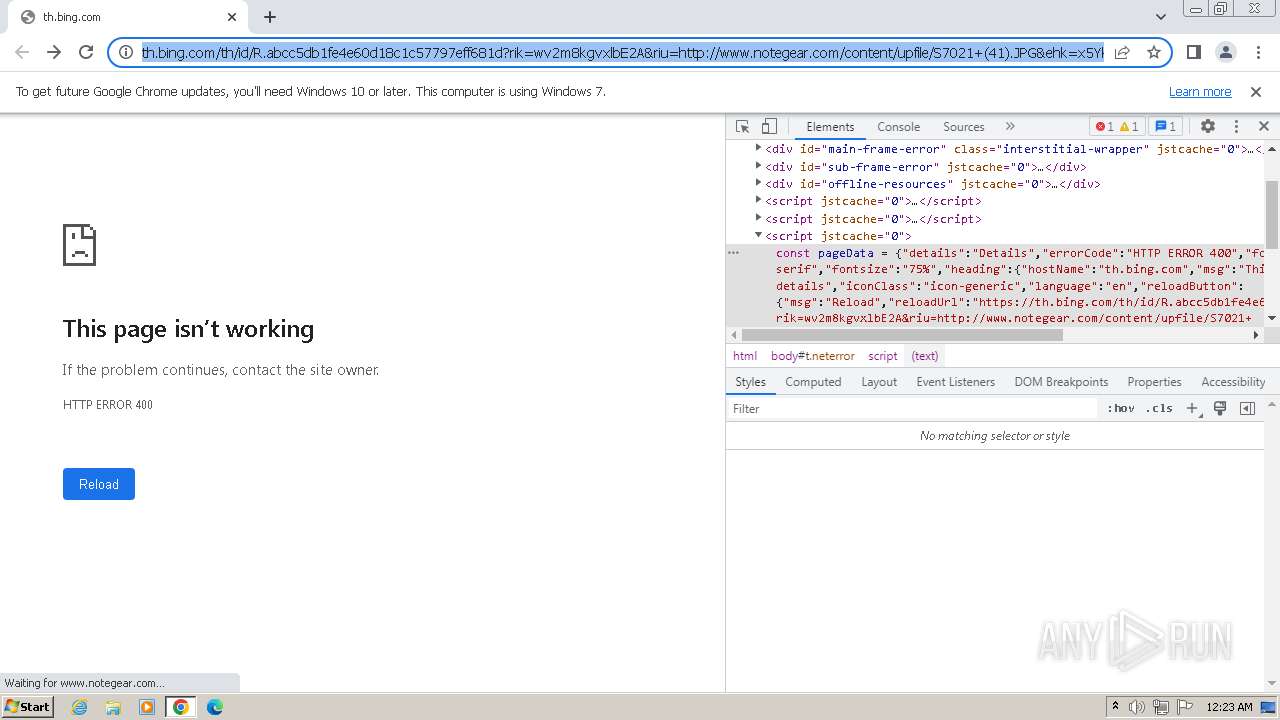Toggle the :hov element state pane

pyautogui.click(x=1121, y=409)
